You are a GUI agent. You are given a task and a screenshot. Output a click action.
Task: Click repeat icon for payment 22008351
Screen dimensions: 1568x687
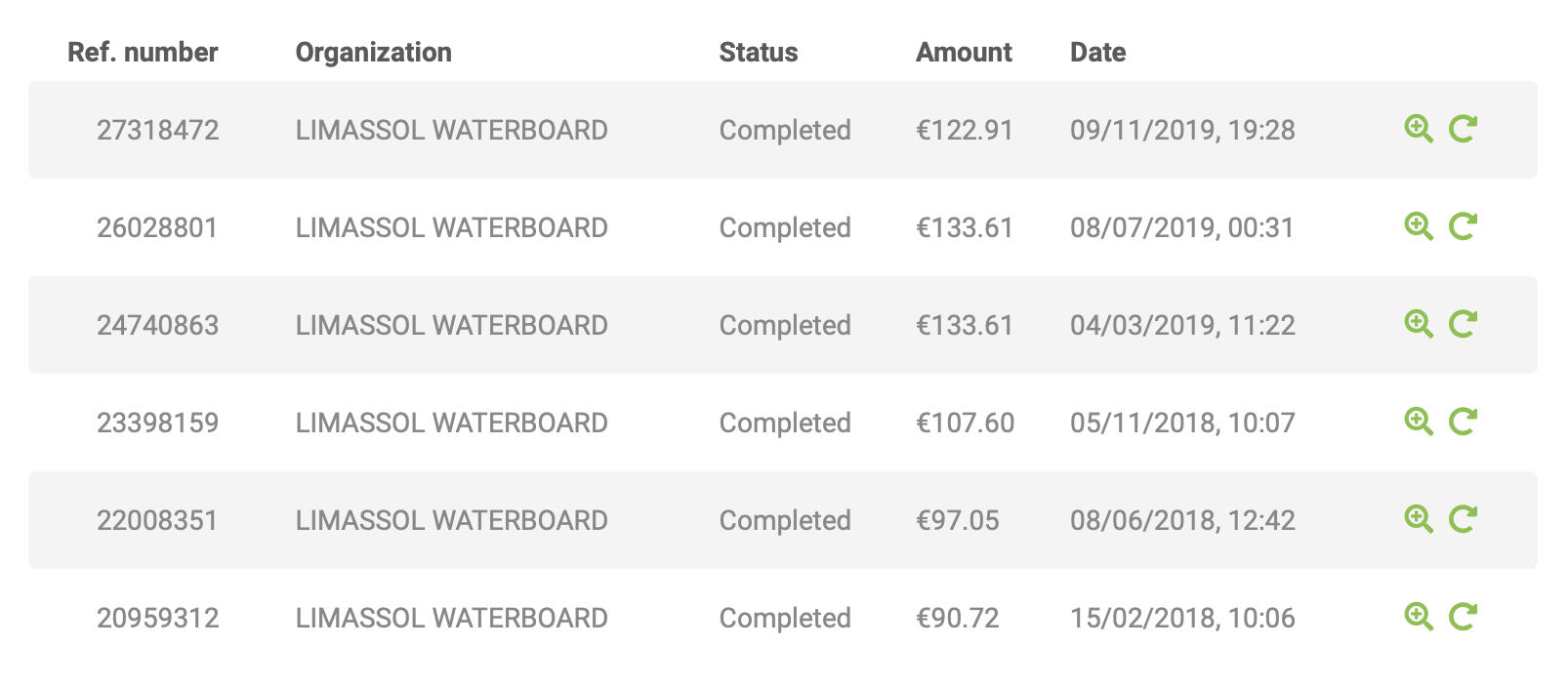click(1463, 519)
